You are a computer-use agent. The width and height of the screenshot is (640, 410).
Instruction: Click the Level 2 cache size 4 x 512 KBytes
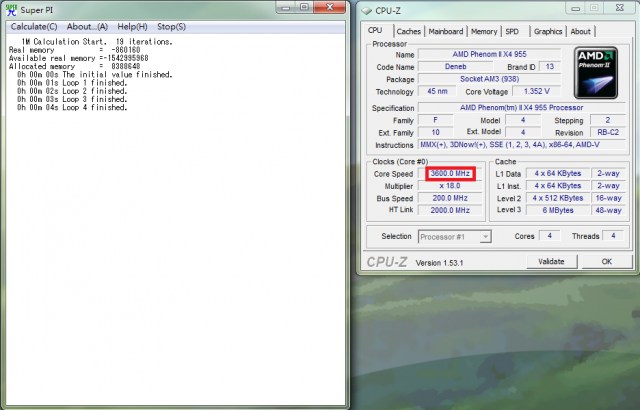558,198
